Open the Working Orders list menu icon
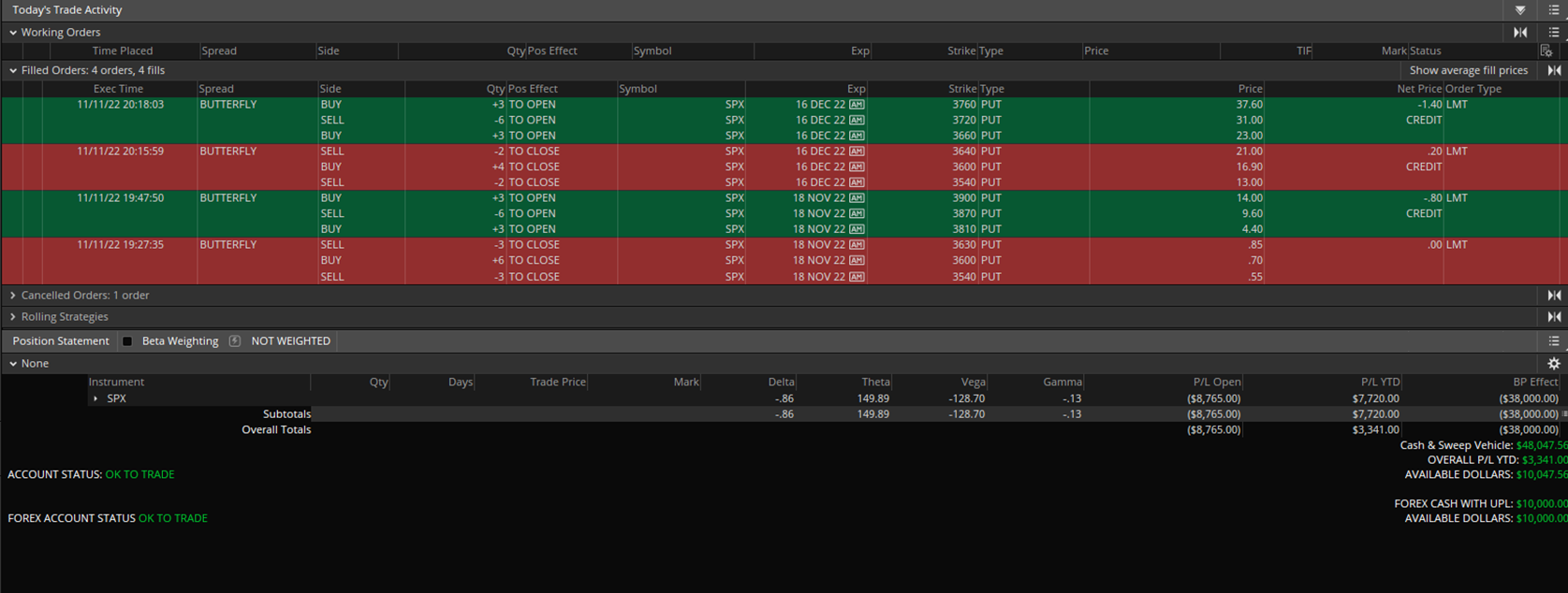 [1554, 32]
